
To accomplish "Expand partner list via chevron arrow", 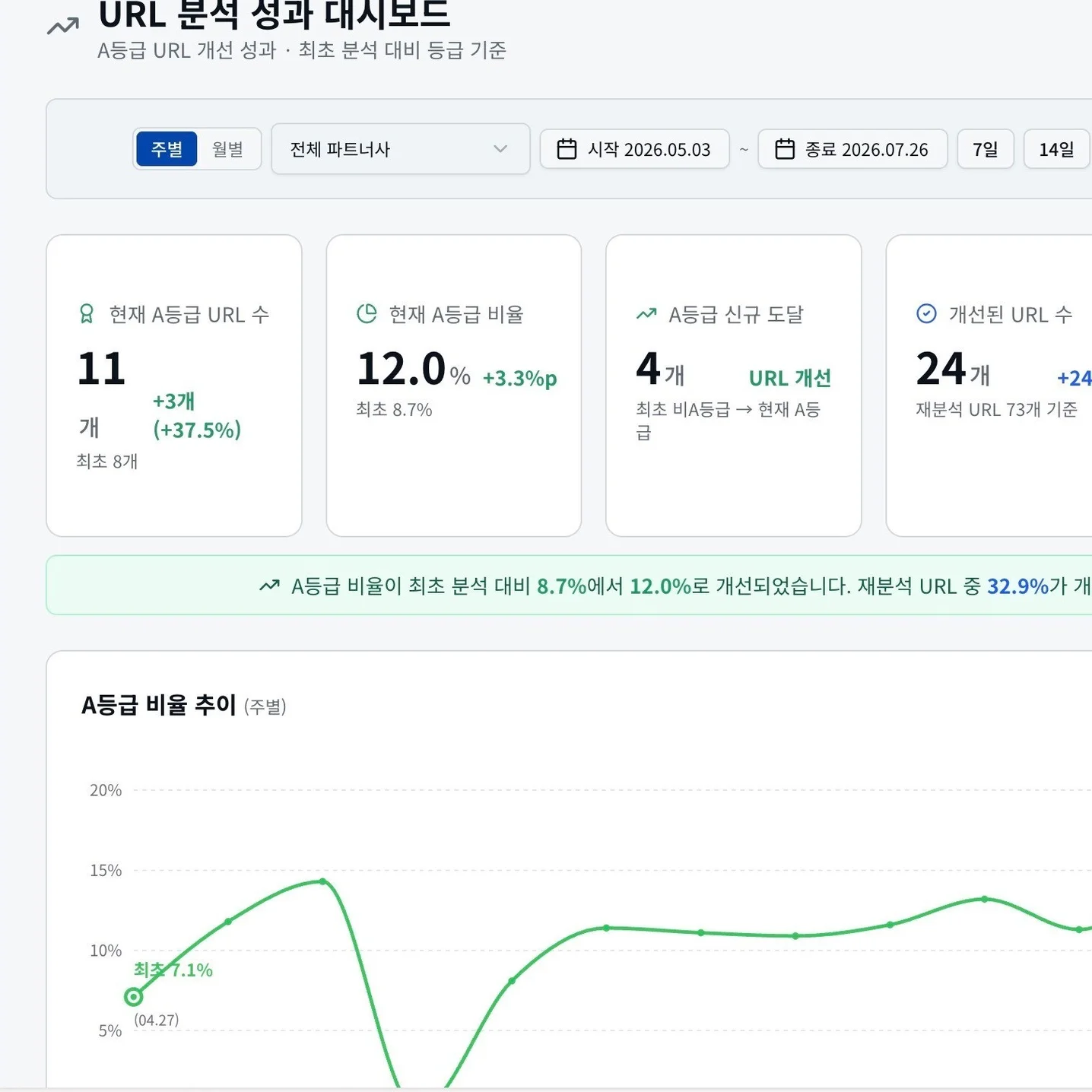I will pos(500,149).
